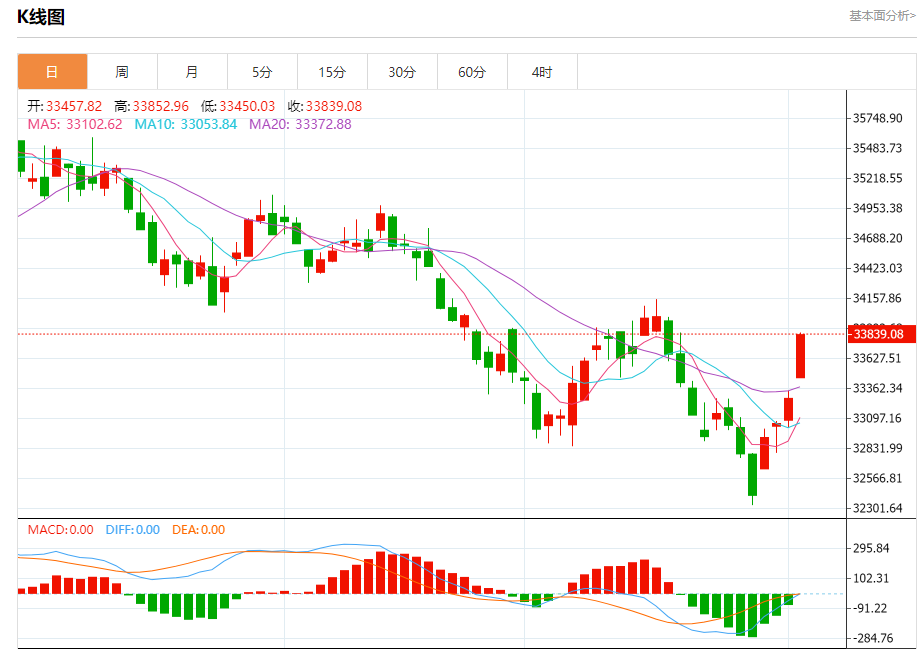Click the tallest red MACD histogram bar
923x649 pixels.
380,573
